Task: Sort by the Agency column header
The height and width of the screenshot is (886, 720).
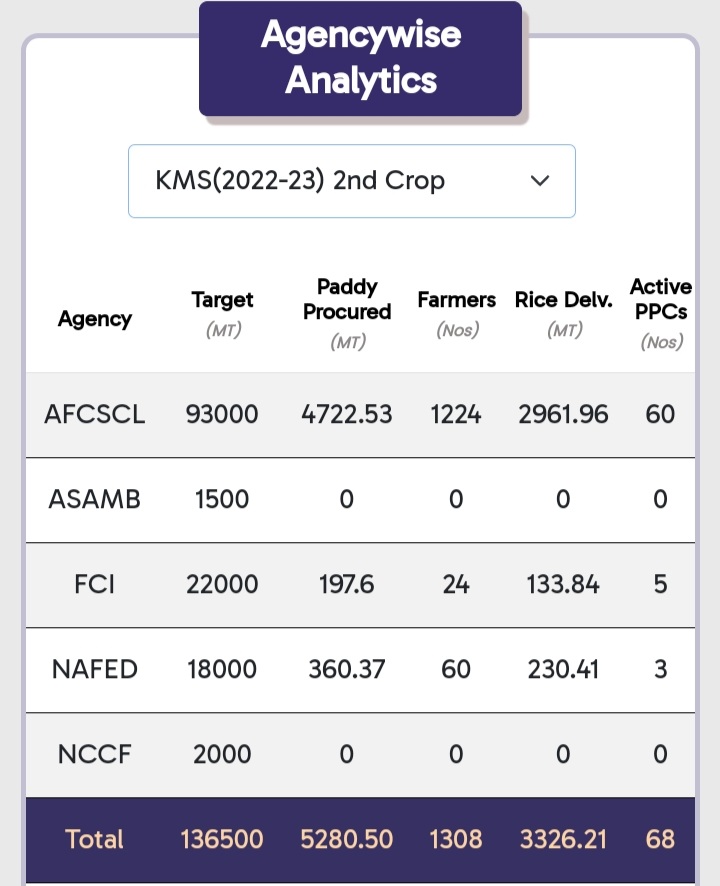Action: 95,319
